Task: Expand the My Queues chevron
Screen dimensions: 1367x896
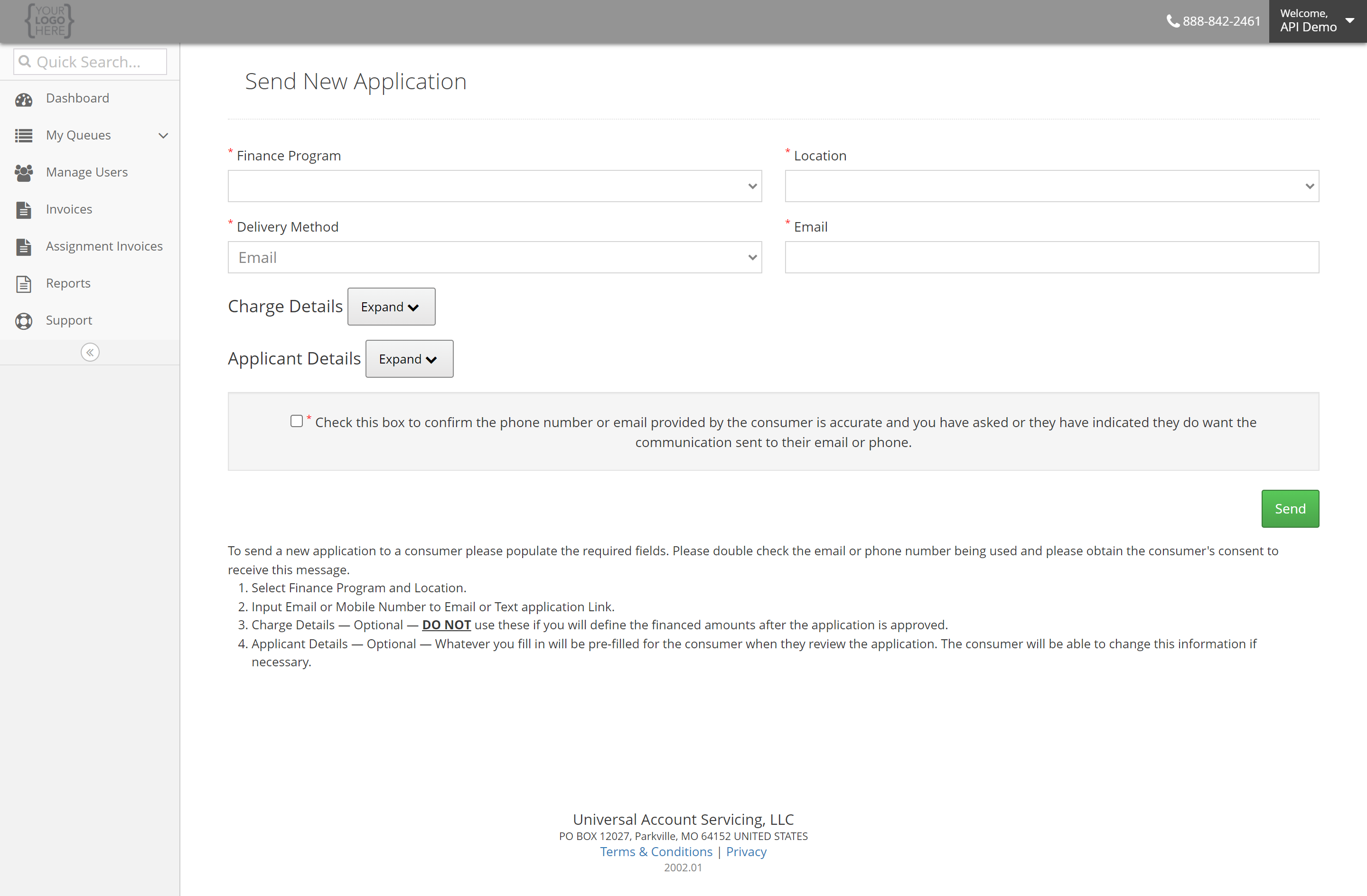Action: [163, 136]
